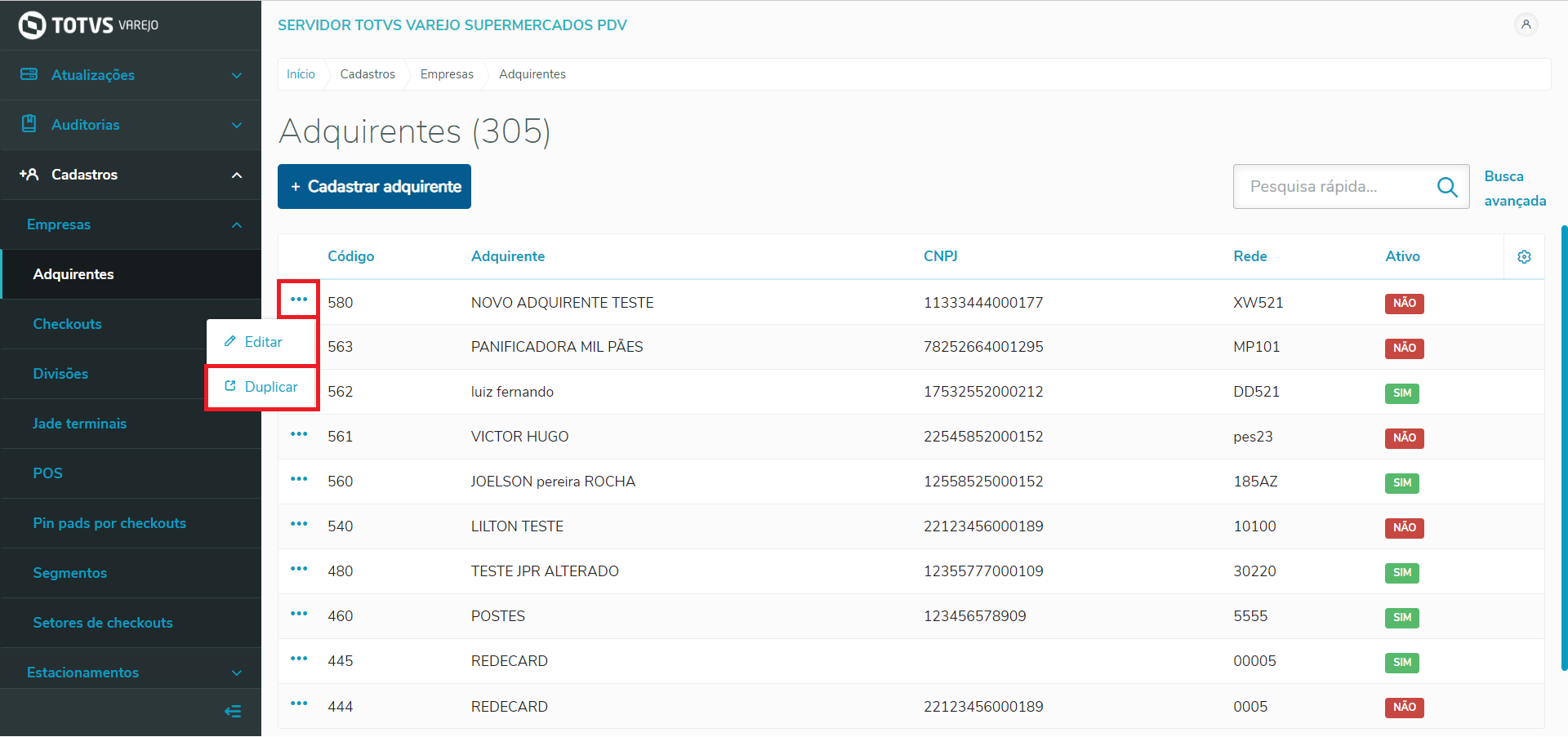Click CNPJ 11333444000177 cell

[983, 303]
